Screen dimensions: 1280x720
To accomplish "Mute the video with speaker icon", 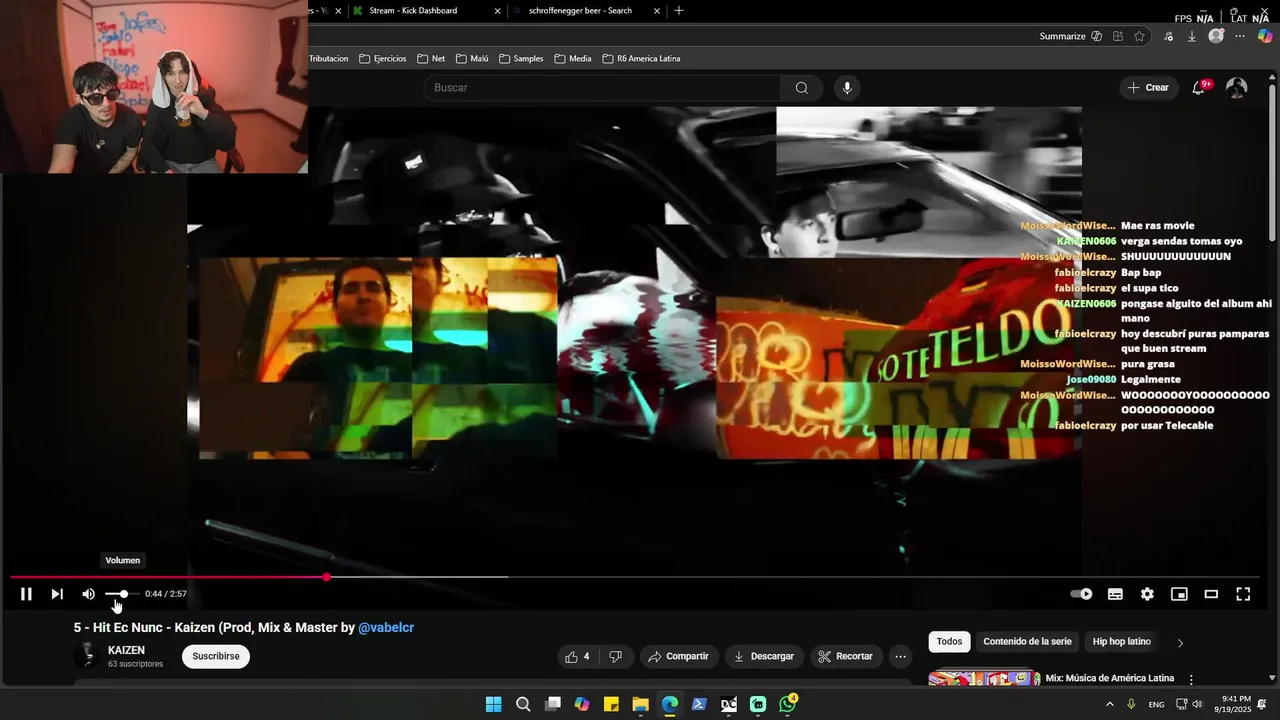I will point(88,594).
